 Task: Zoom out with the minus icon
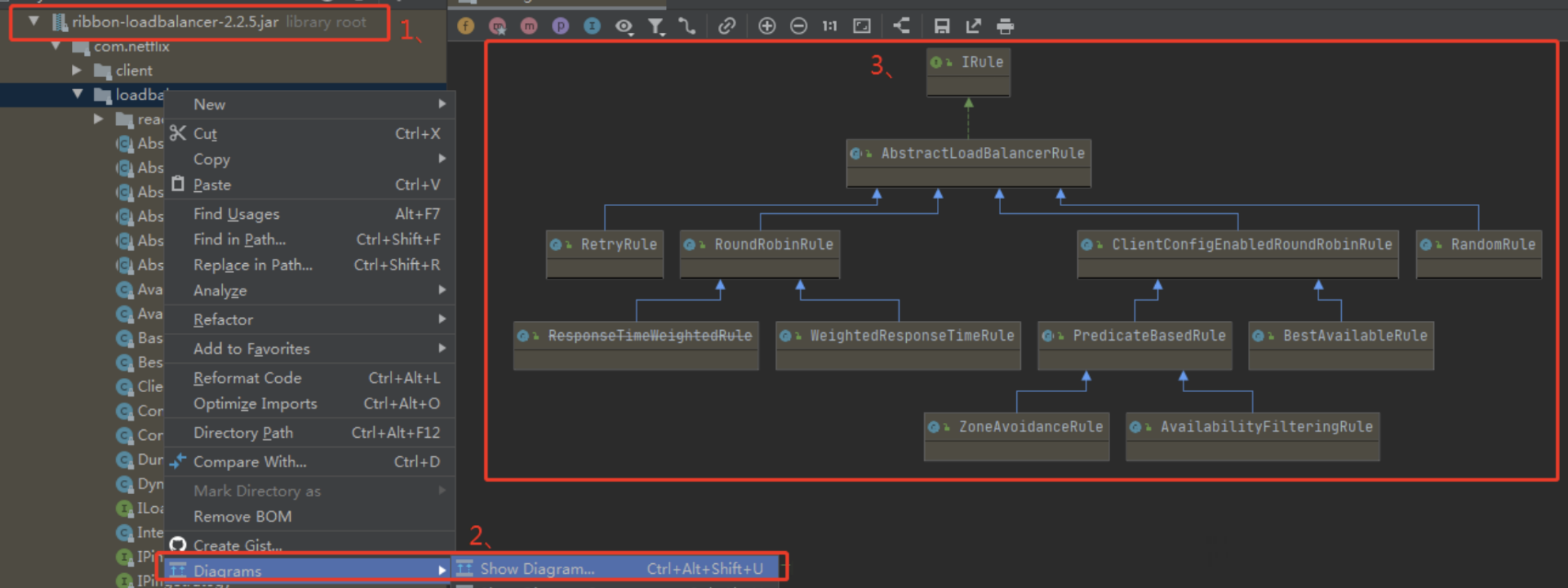tap(798, 26)
